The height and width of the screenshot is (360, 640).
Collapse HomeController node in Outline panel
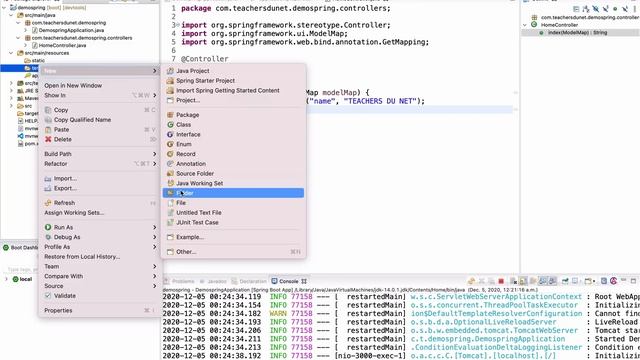point(525,25)
